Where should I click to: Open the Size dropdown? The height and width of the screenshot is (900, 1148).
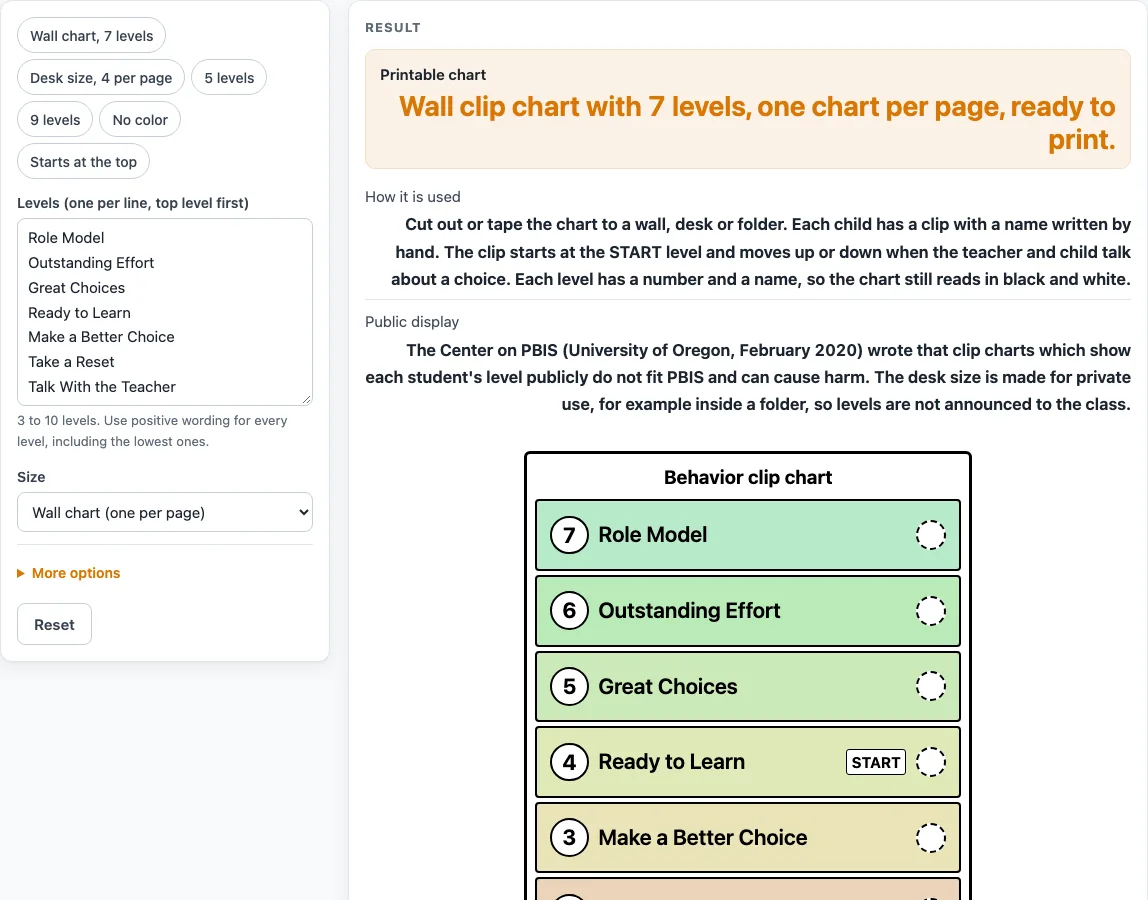[x=165, y=513]
